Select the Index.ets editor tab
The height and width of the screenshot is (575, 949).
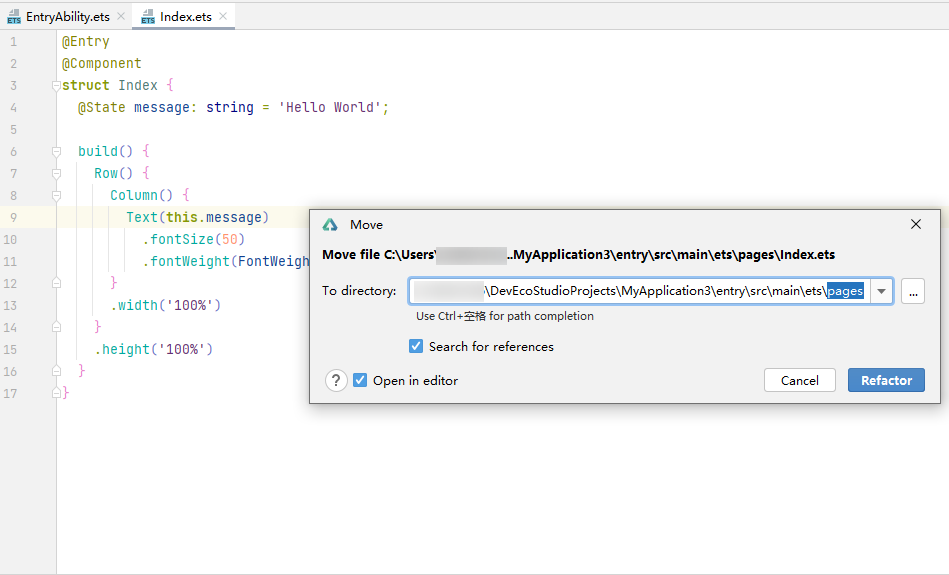185,16
